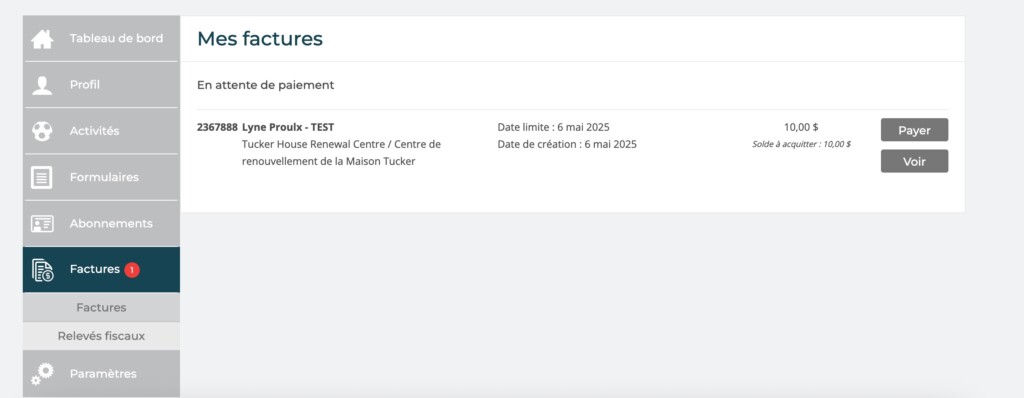Click the person silhouette Profil icon

tap(42, 86)
